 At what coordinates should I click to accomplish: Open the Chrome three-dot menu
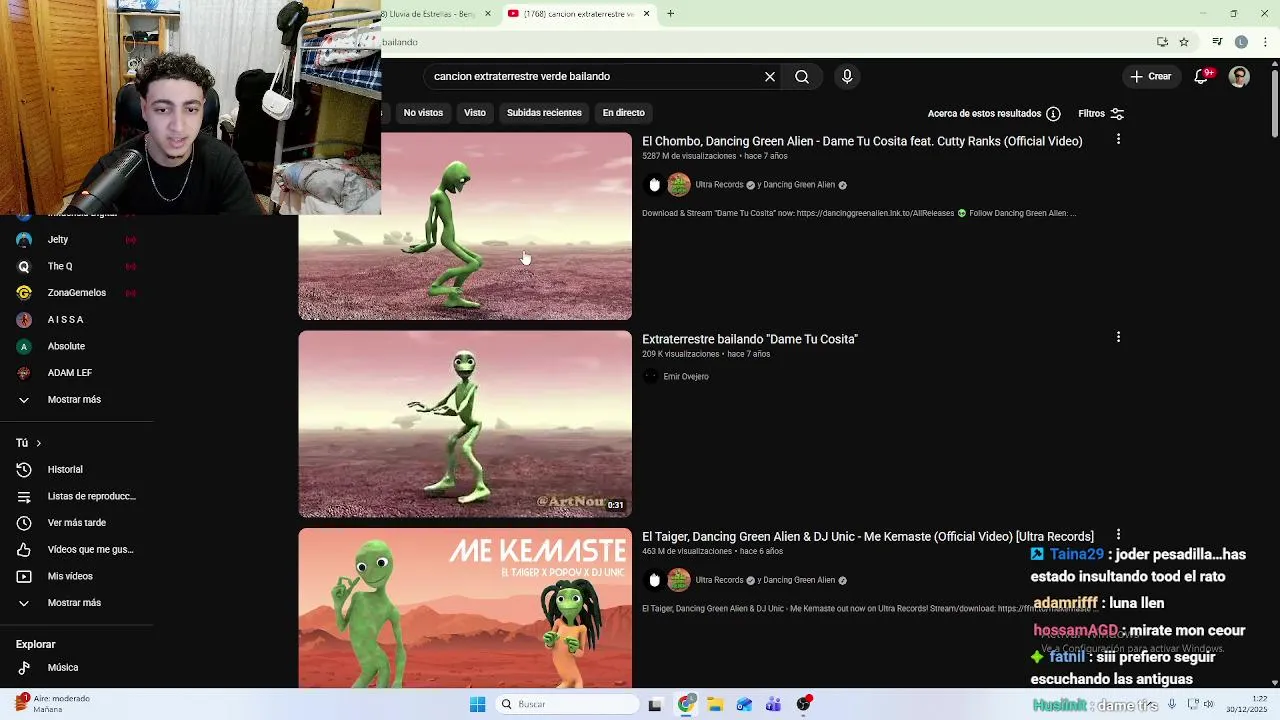point(1266,42)
